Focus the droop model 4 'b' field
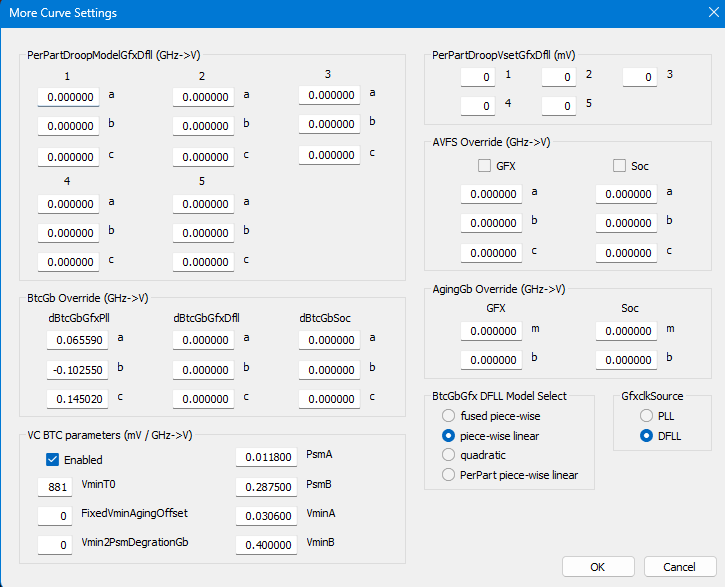 pos(68,233)
